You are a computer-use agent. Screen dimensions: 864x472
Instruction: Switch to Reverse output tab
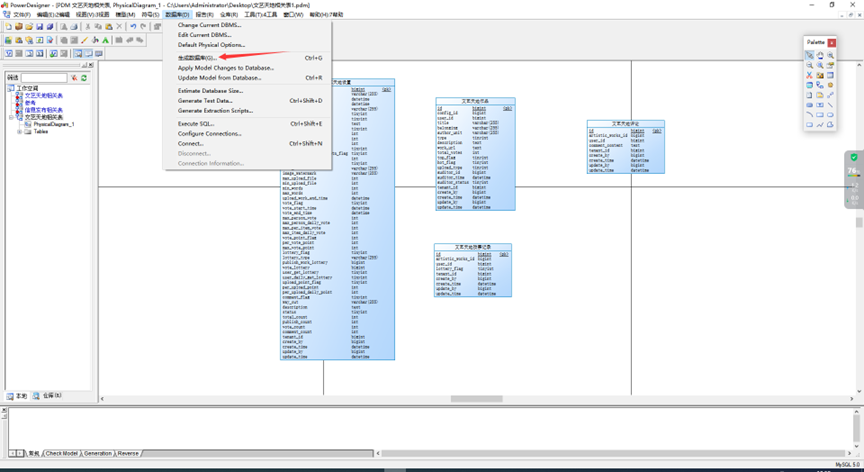click(128, 453)
